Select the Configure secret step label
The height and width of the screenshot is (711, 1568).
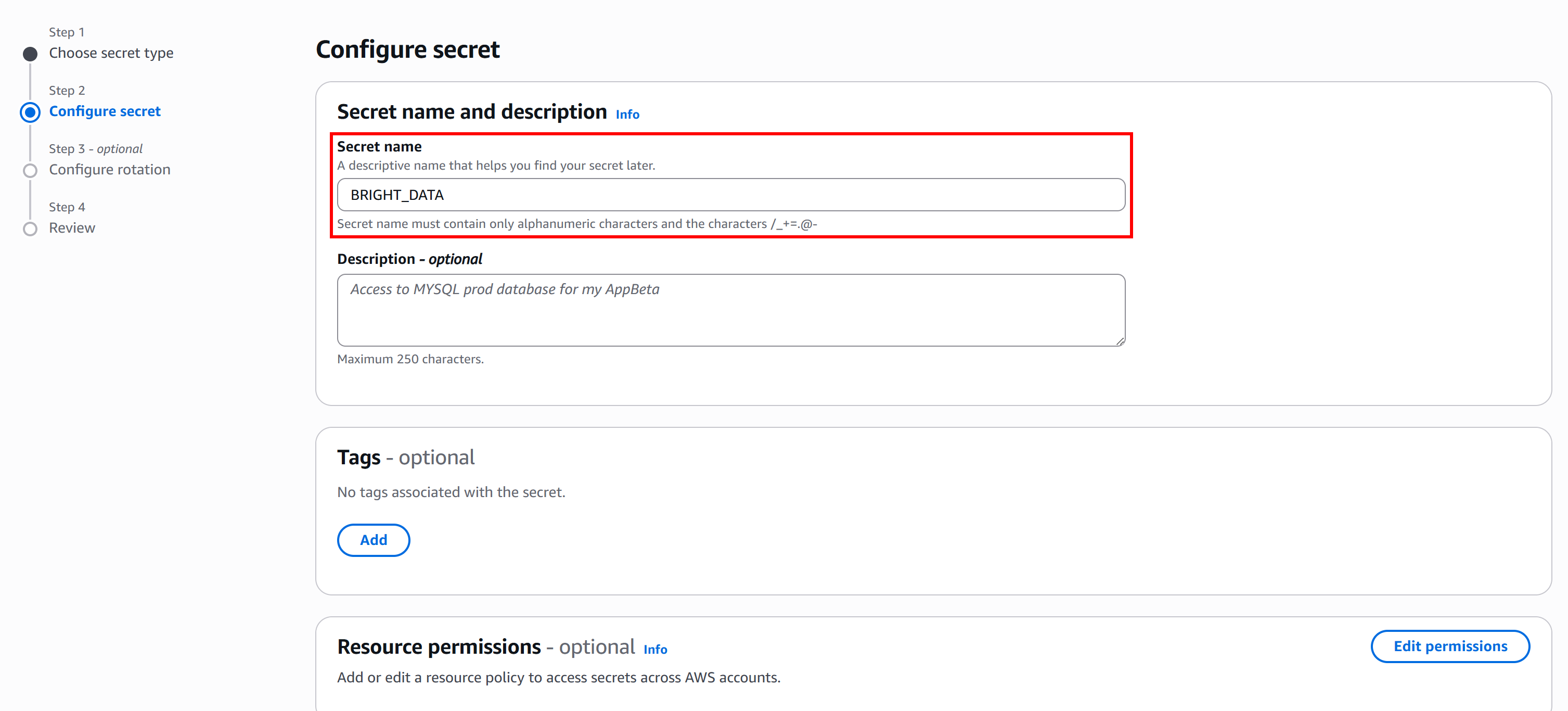click(105, 111)
